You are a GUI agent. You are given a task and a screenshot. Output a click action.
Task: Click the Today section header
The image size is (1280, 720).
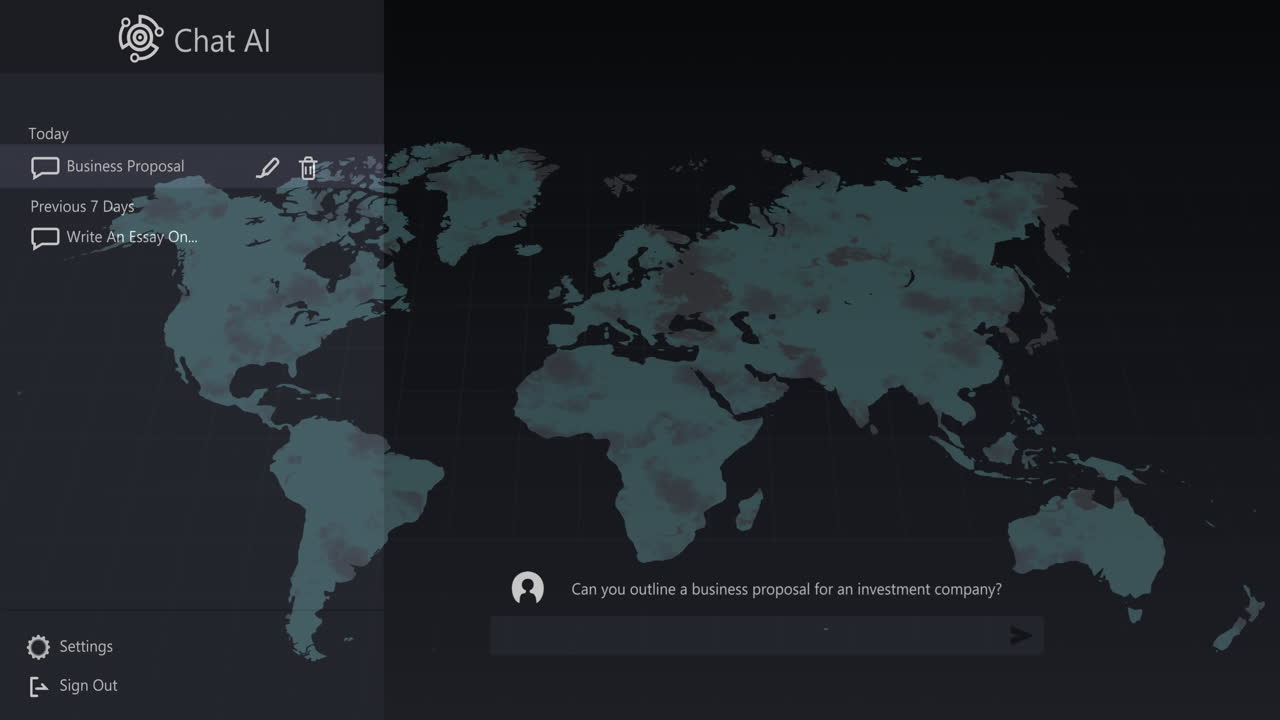click(48, 133)
